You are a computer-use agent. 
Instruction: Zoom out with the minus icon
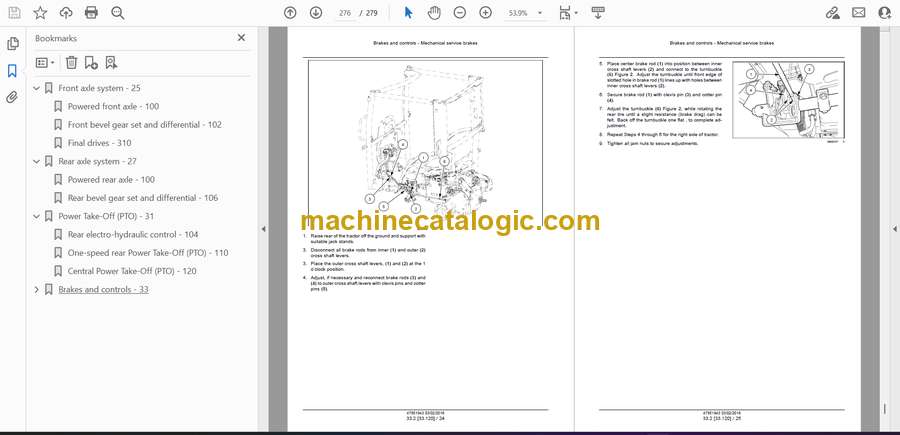point(460,13)
